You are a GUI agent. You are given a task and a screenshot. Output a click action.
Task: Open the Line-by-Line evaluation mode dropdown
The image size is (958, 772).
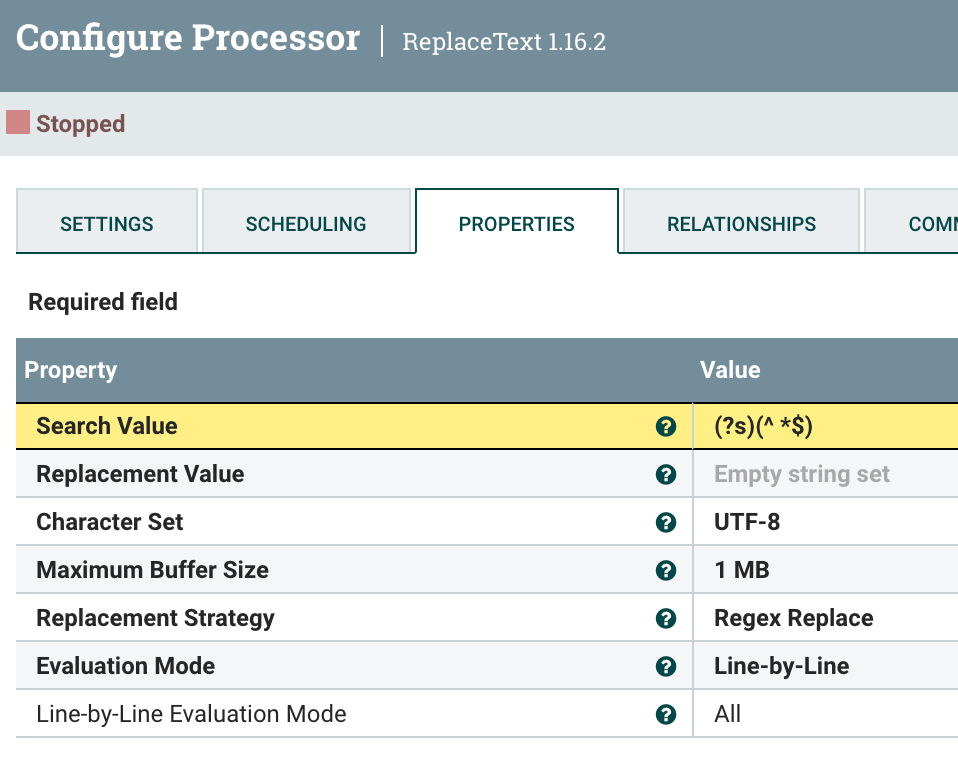coord(825,666)
